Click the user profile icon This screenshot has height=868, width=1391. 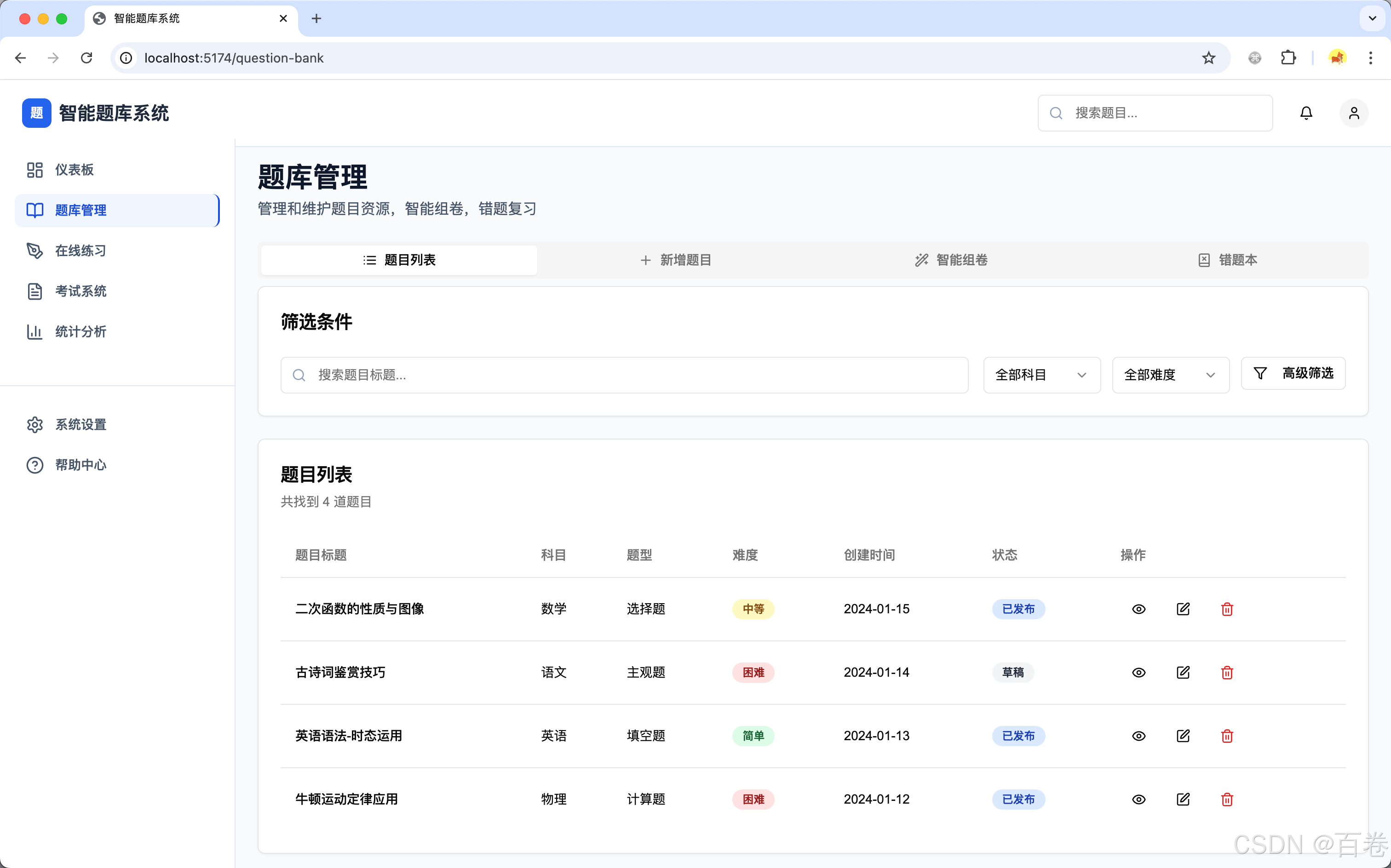click(x=1354, y=113)
